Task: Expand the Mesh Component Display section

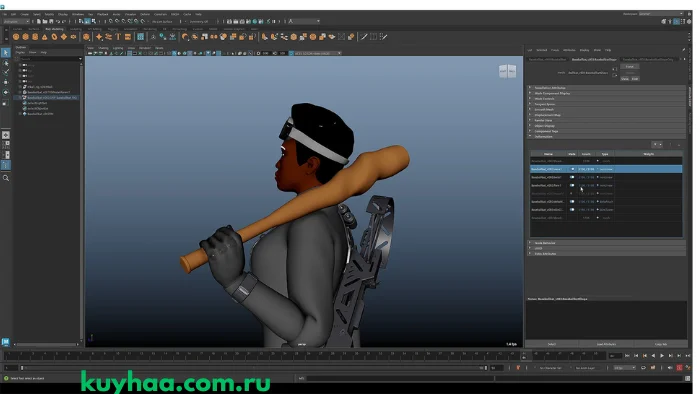Action: tap(607, 93)
